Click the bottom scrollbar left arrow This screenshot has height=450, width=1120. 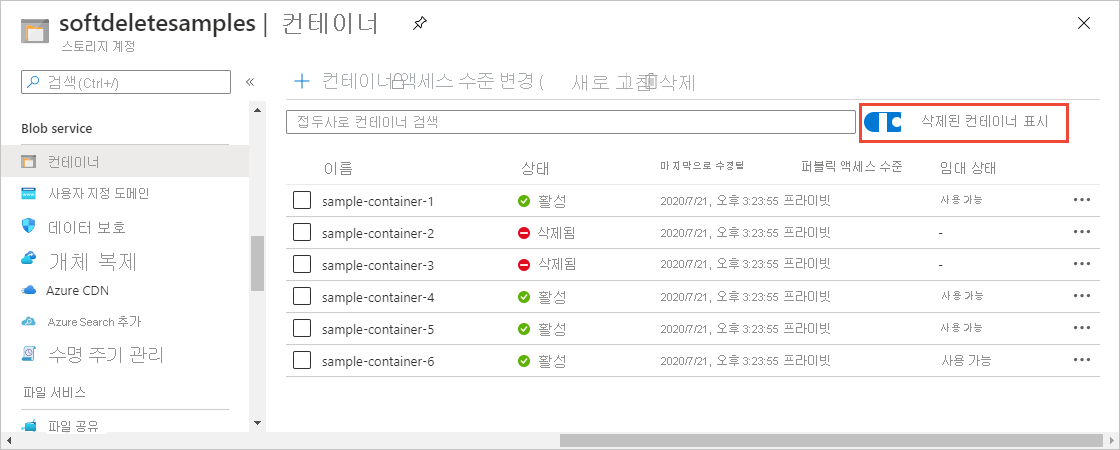point(7,441)
